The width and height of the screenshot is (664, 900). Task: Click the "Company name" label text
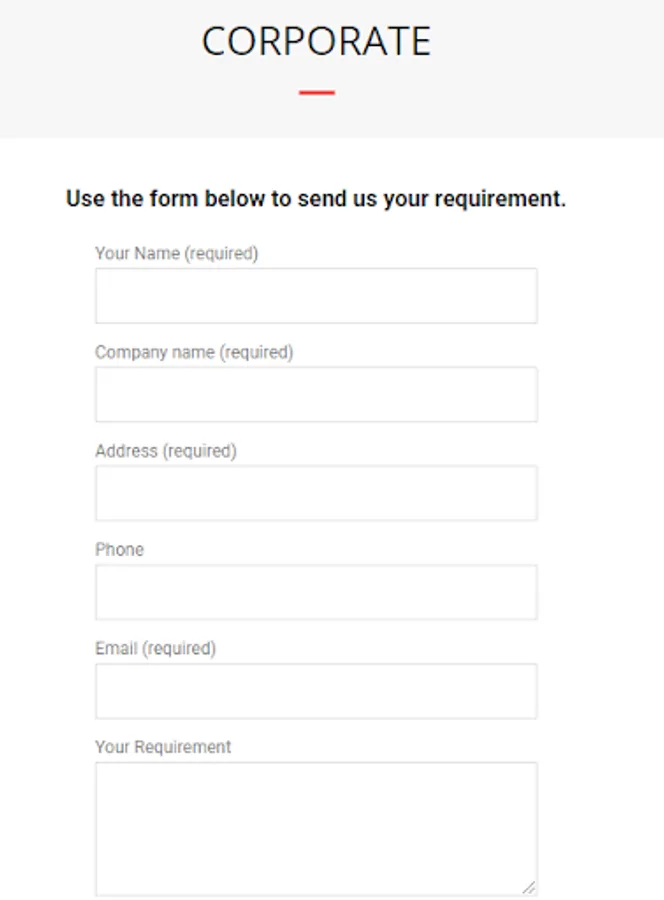coord(154,352)
